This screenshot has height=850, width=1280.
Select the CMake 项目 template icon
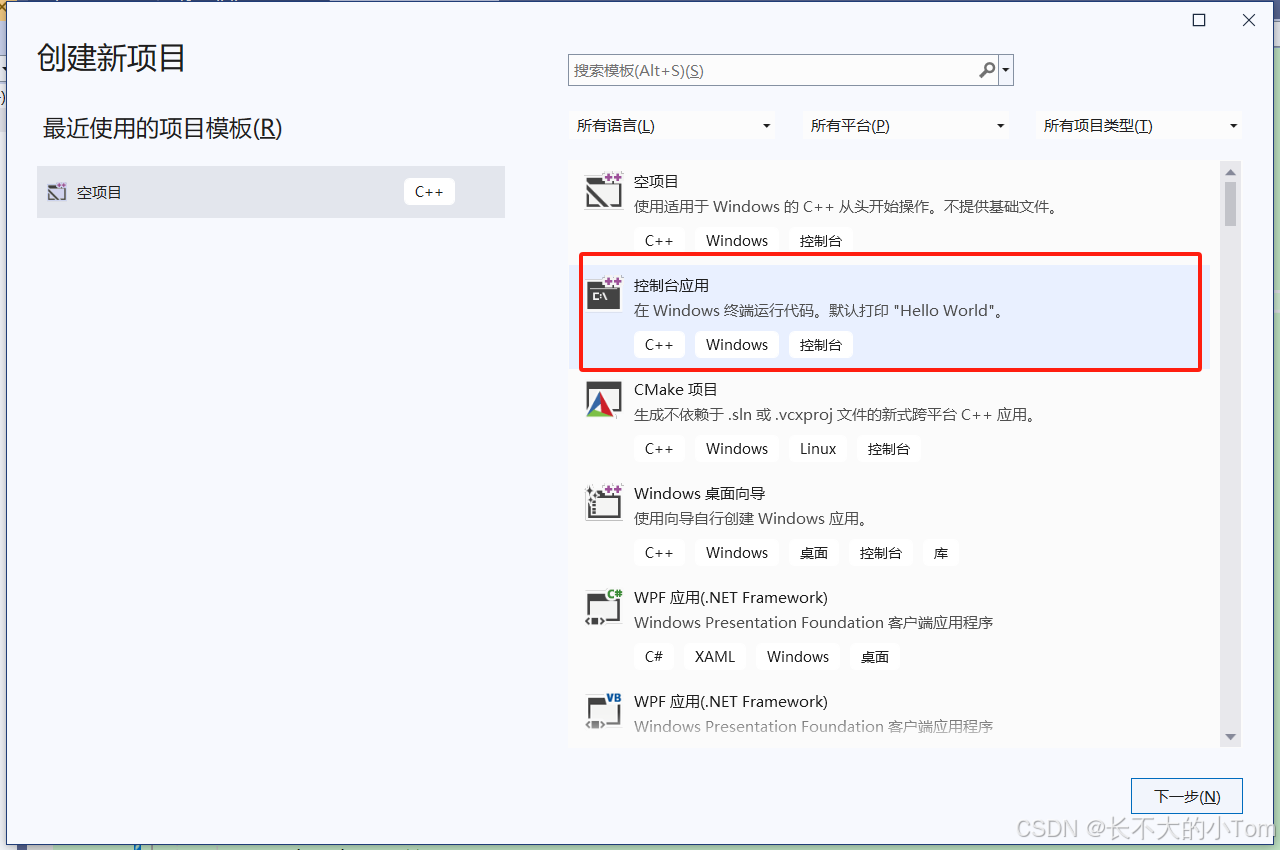603,399
